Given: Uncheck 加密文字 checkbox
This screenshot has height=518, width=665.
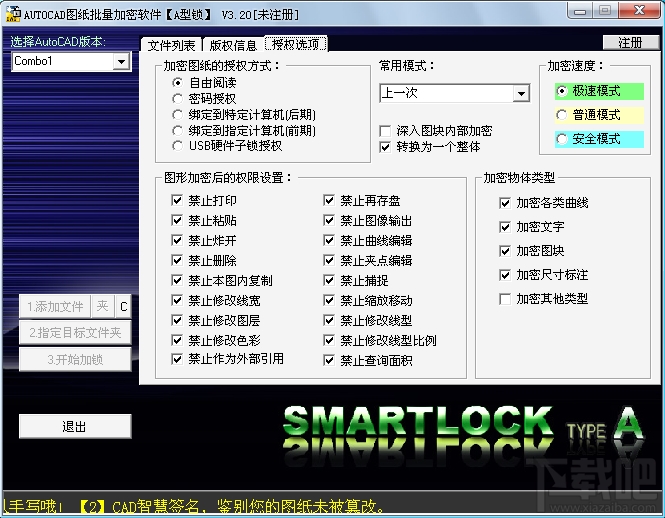Looking at the screenshot, I should click(505, 227).
